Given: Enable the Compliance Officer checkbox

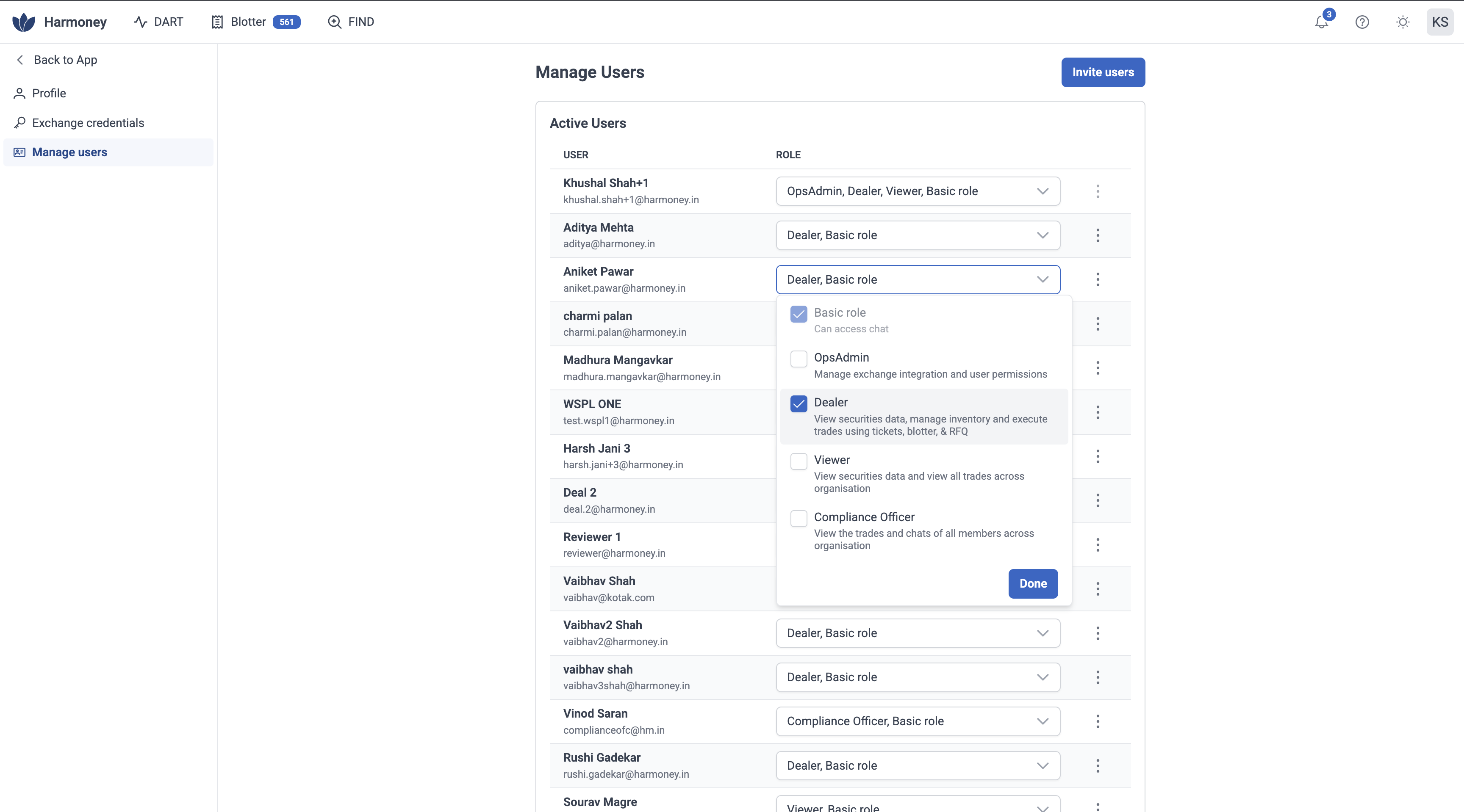Looking at the screenshot, I should coord(799,519).
